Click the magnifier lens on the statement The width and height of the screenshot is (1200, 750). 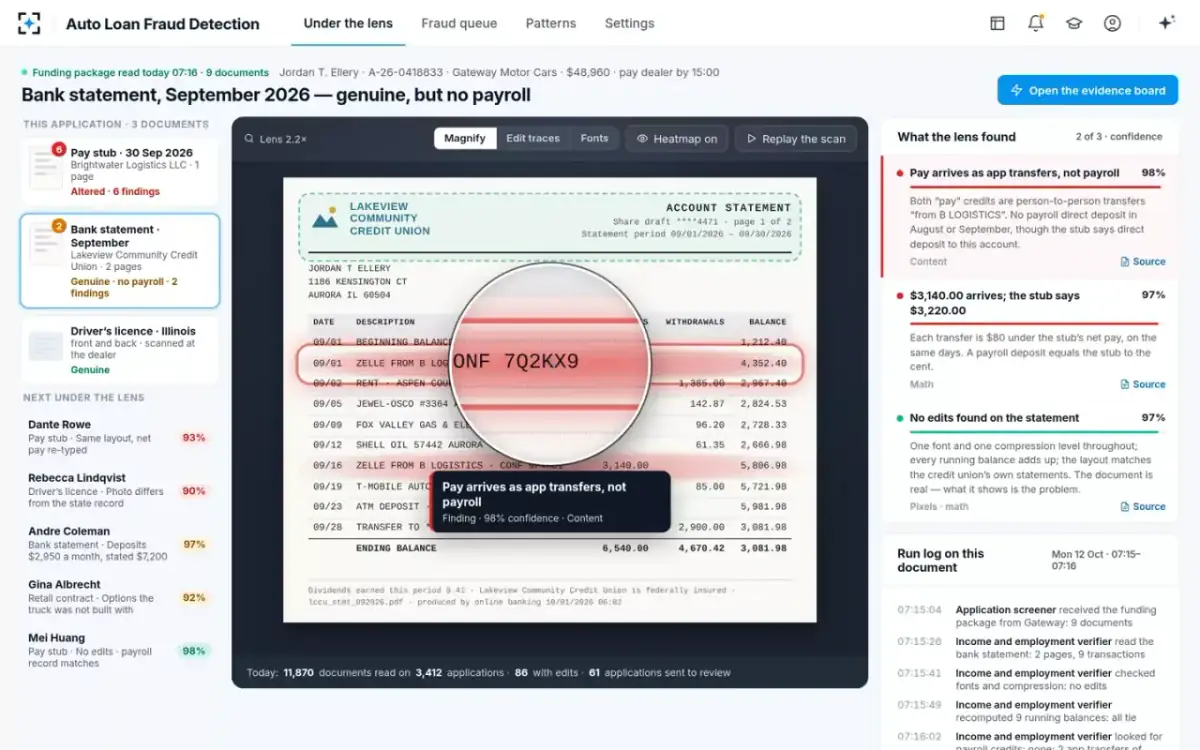552,363
